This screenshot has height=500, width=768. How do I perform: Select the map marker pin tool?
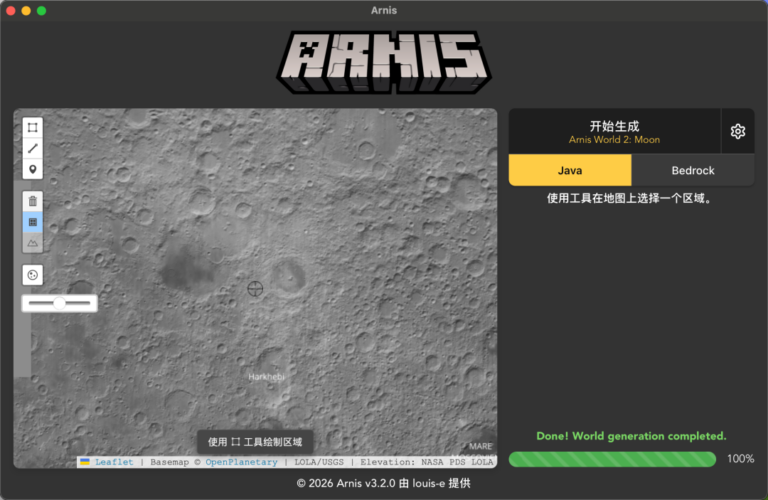[x=33, y=169]
